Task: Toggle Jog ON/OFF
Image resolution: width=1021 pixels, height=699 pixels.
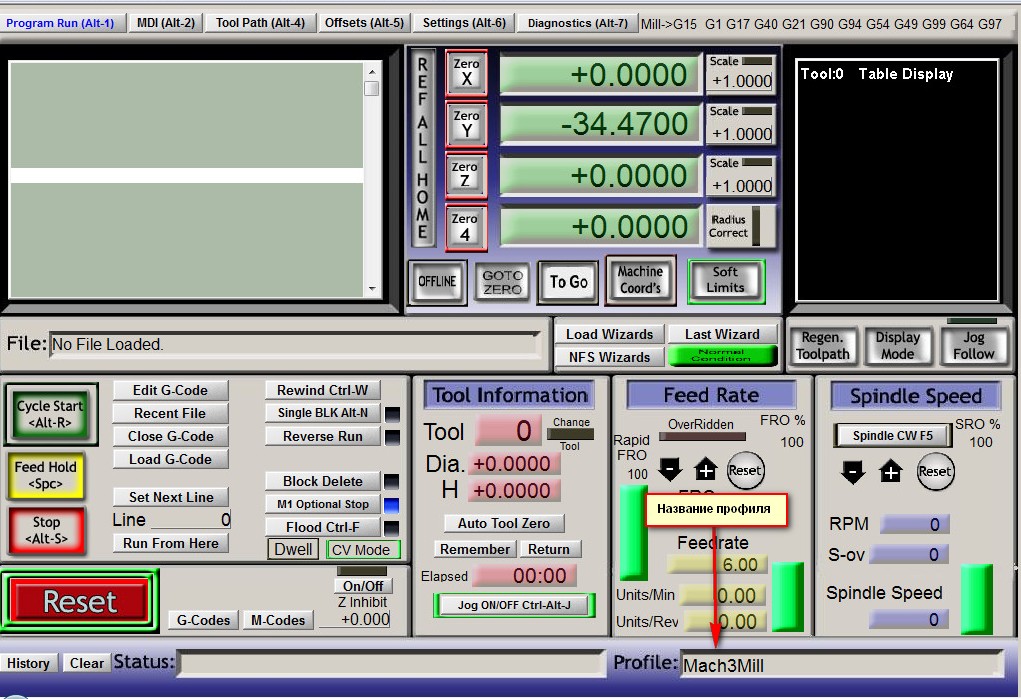Action: 514,605
